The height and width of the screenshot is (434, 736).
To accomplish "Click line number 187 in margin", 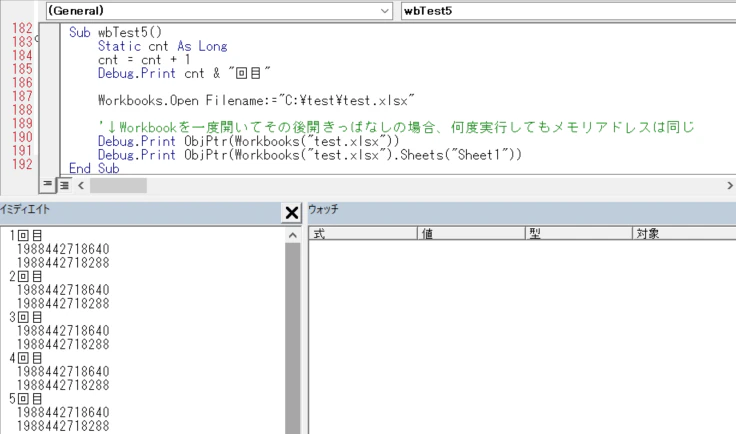I will click(22, 96).
